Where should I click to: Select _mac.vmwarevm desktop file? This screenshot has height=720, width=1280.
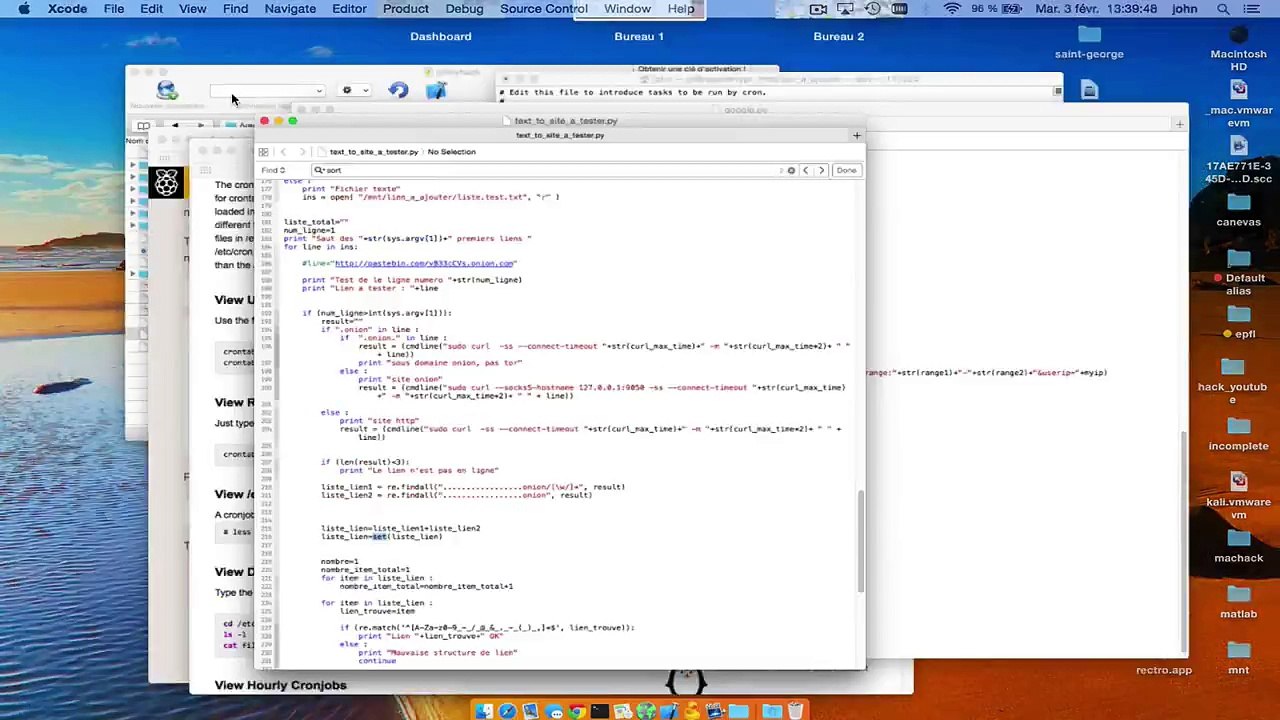1238,104
